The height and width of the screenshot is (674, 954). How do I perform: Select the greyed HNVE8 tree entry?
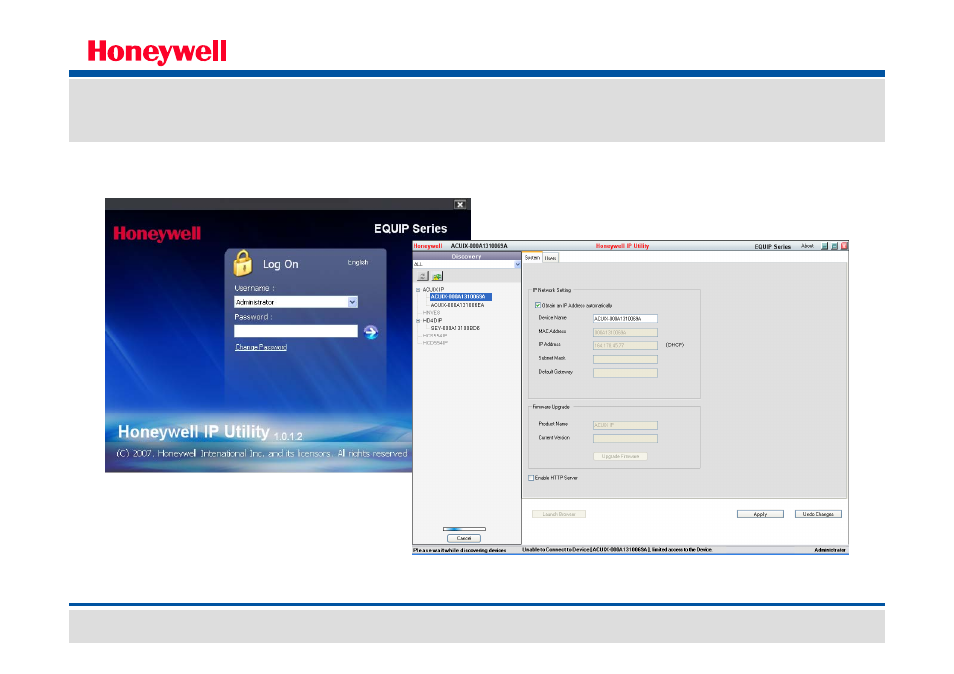click(431, 313)
